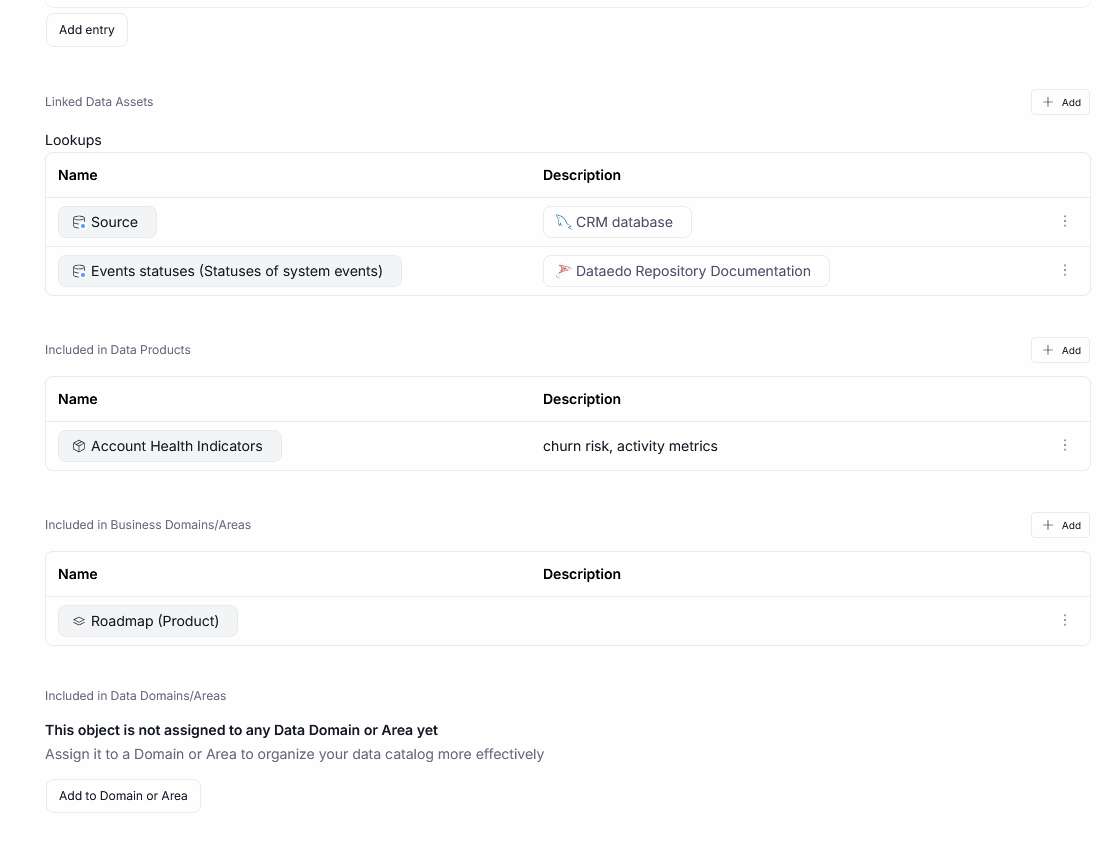This screenshot has height=847, width=1115.
Task: Open the Roadmap (Product) business domain
Action: coord(154,621)
